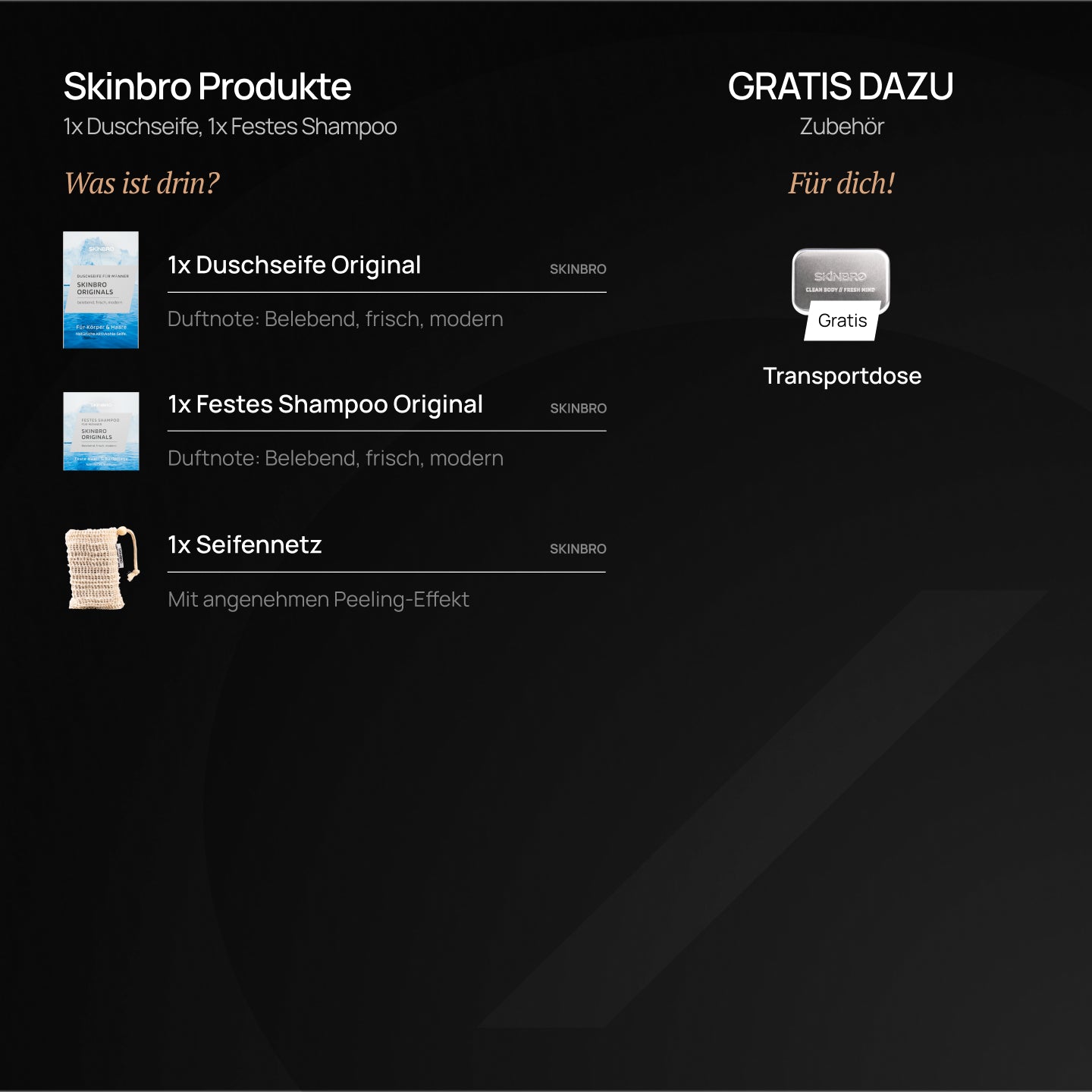Click the Duschseife Original product image
Viewport: 1092px width, 1092px height.
pos(101,290)
